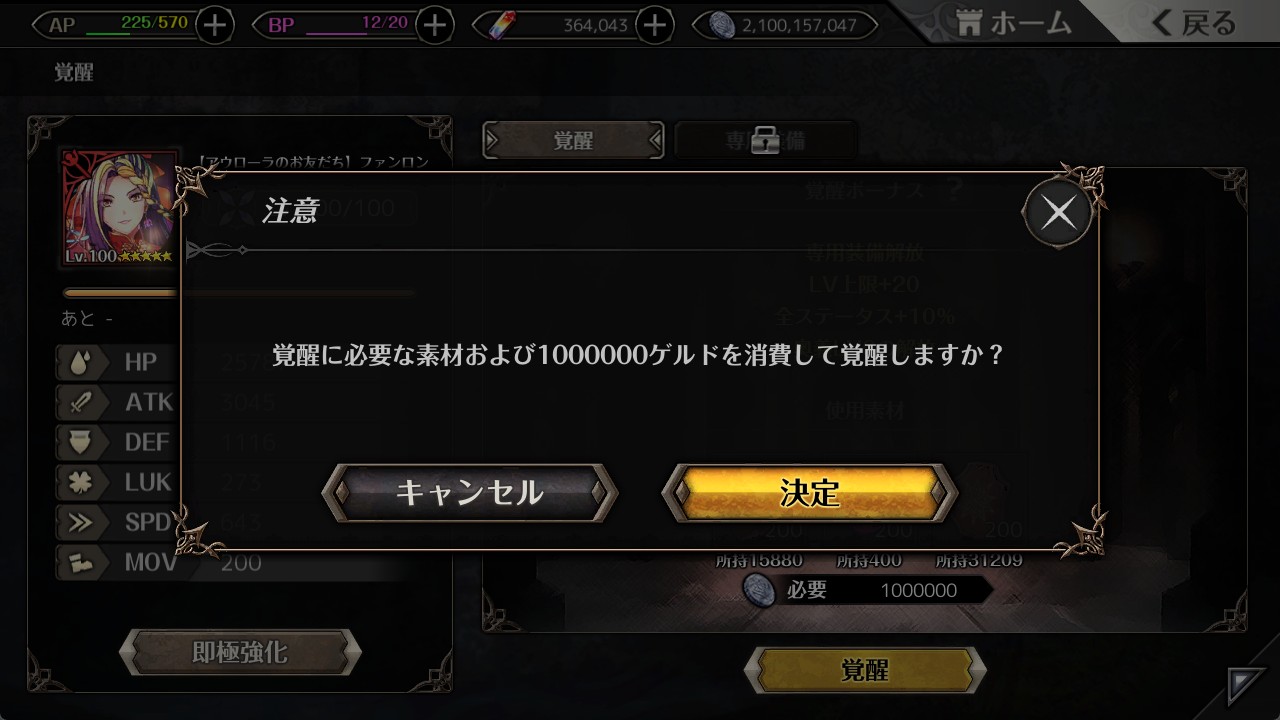Click the plus icon beside AP gauge
Screen dimensions: 1280x720
[x=215, y=25]
